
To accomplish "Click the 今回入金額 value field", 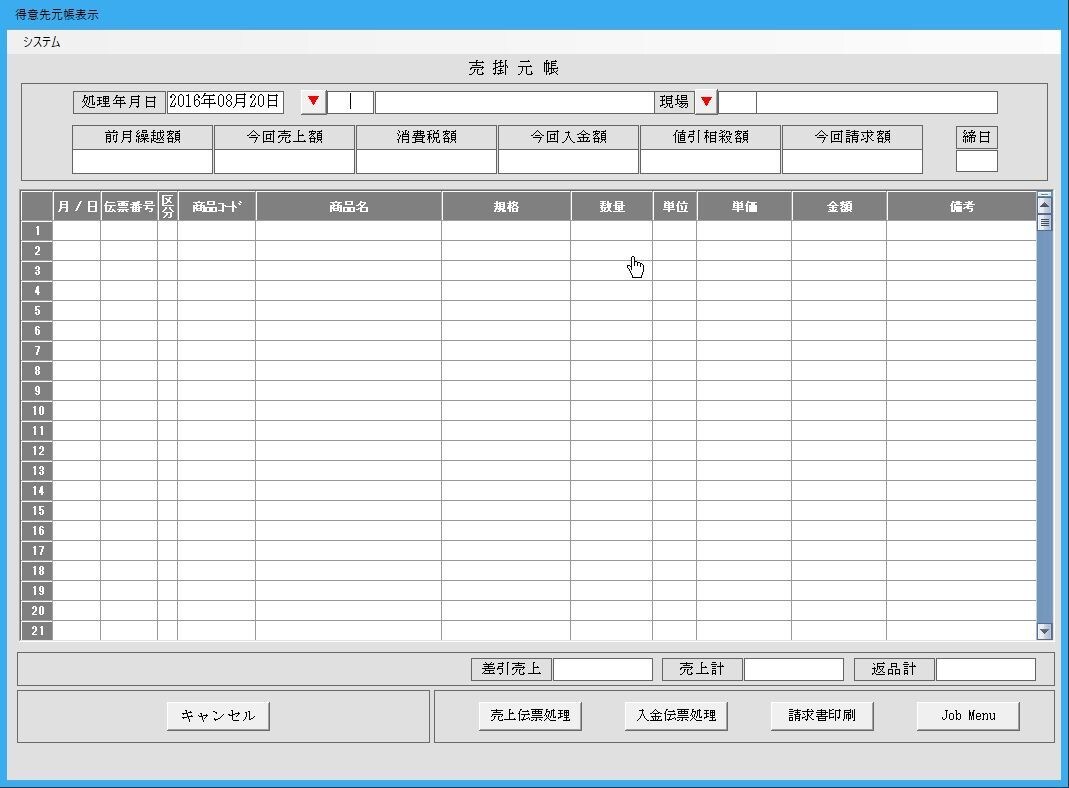I will (x=569, y=162).
